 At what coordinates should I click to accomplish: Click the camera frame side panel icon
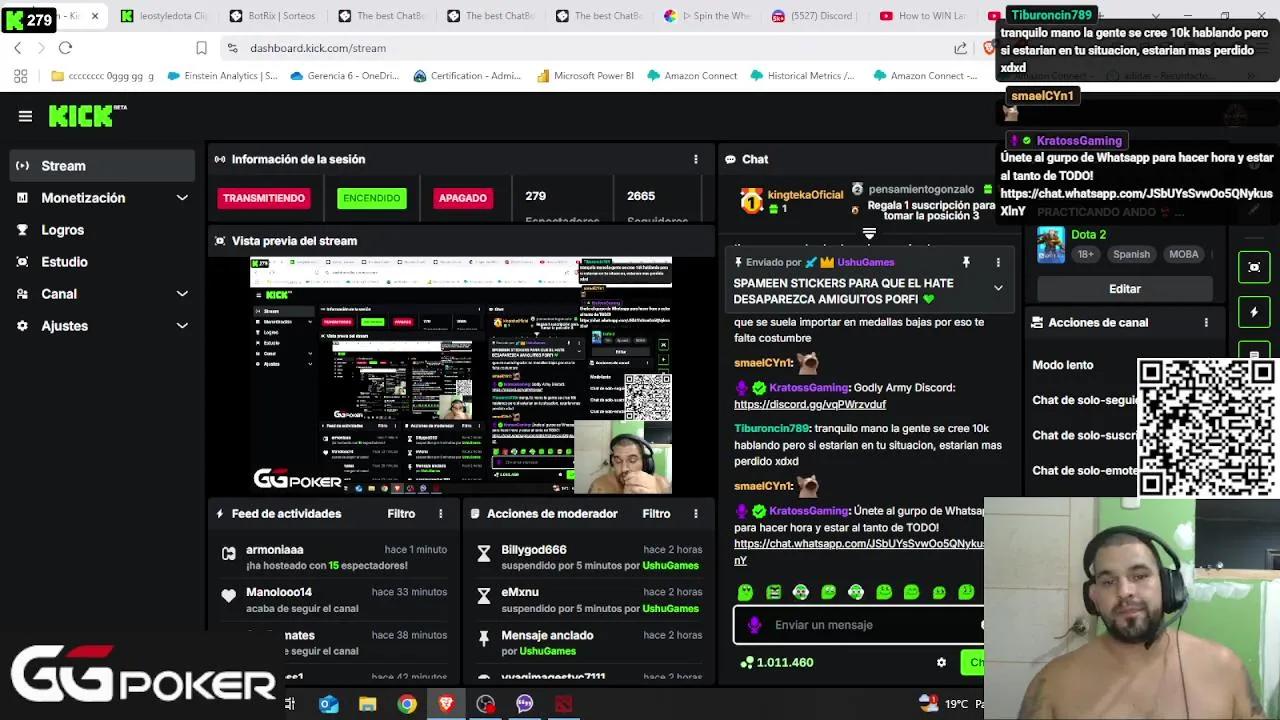click(1254, 267)
